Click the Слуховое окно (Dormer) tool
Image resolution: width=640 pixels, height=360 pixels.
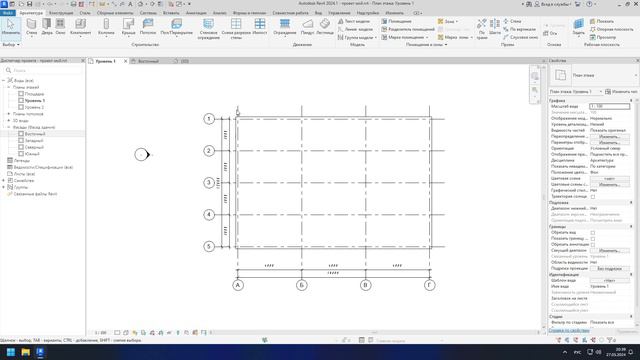click(520, 37)
